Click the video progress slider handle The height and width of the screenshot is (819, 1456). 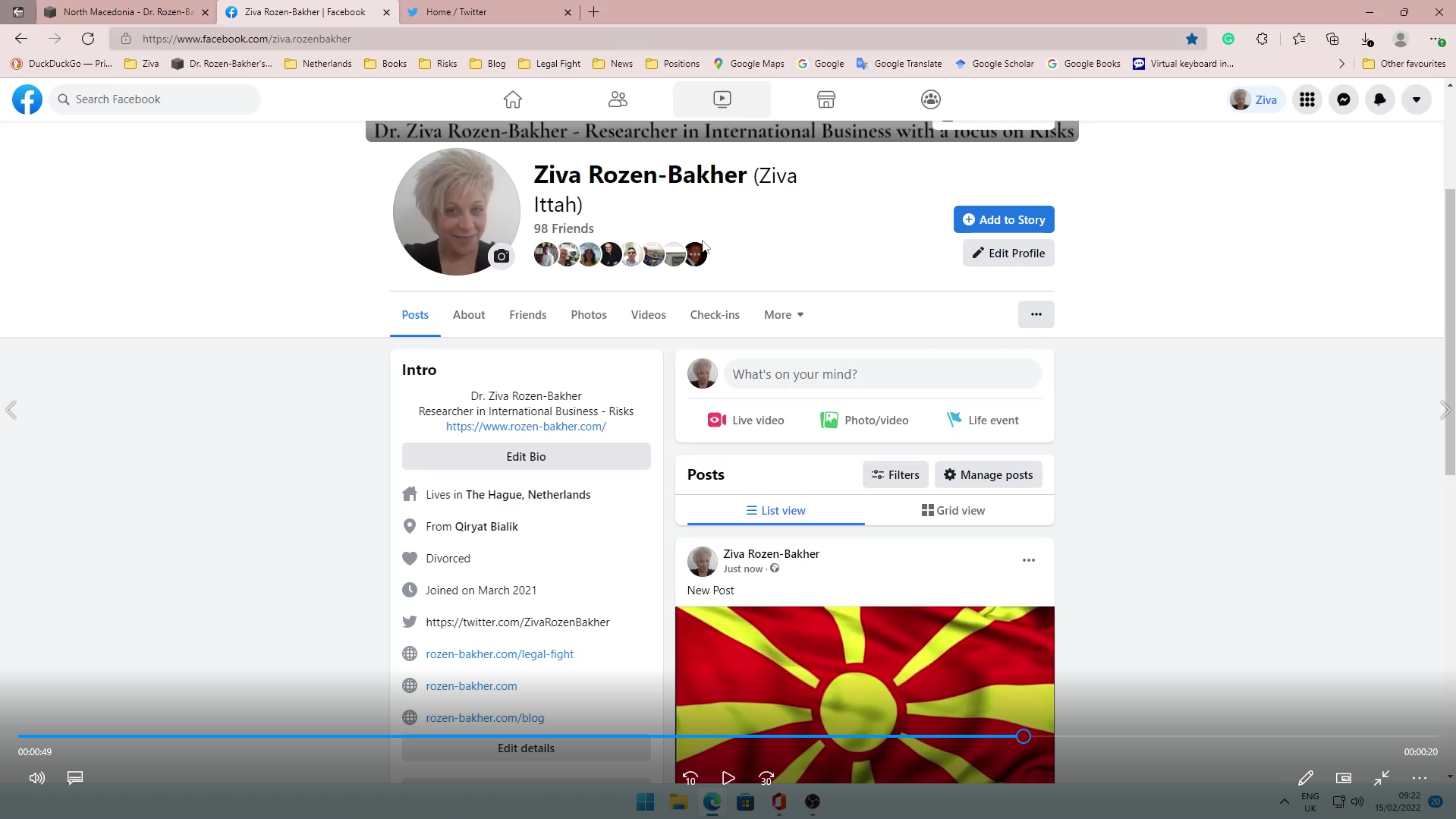[x=1024, y=736]
